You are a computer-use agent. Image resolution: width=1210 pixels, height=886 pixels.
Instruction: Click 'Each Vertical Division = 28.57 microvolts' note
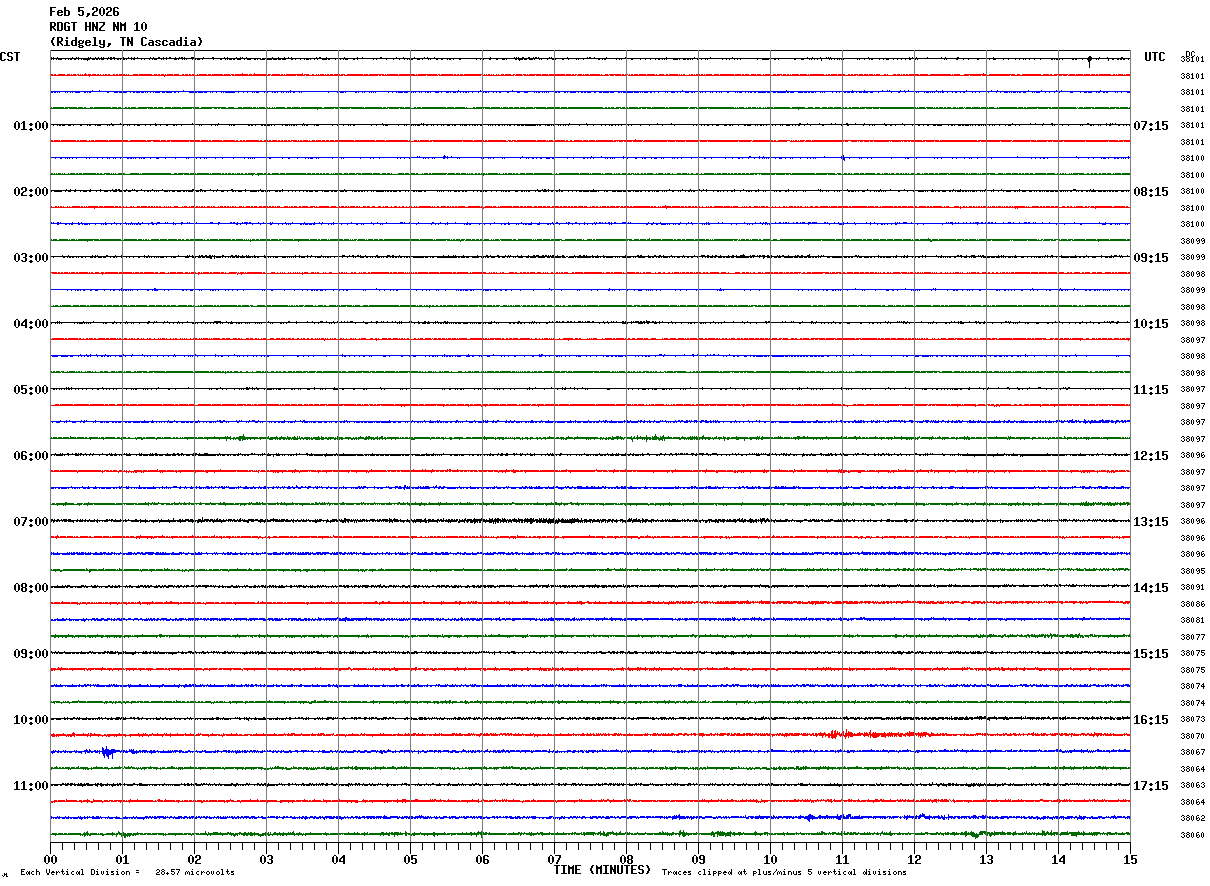pos(128,873)
